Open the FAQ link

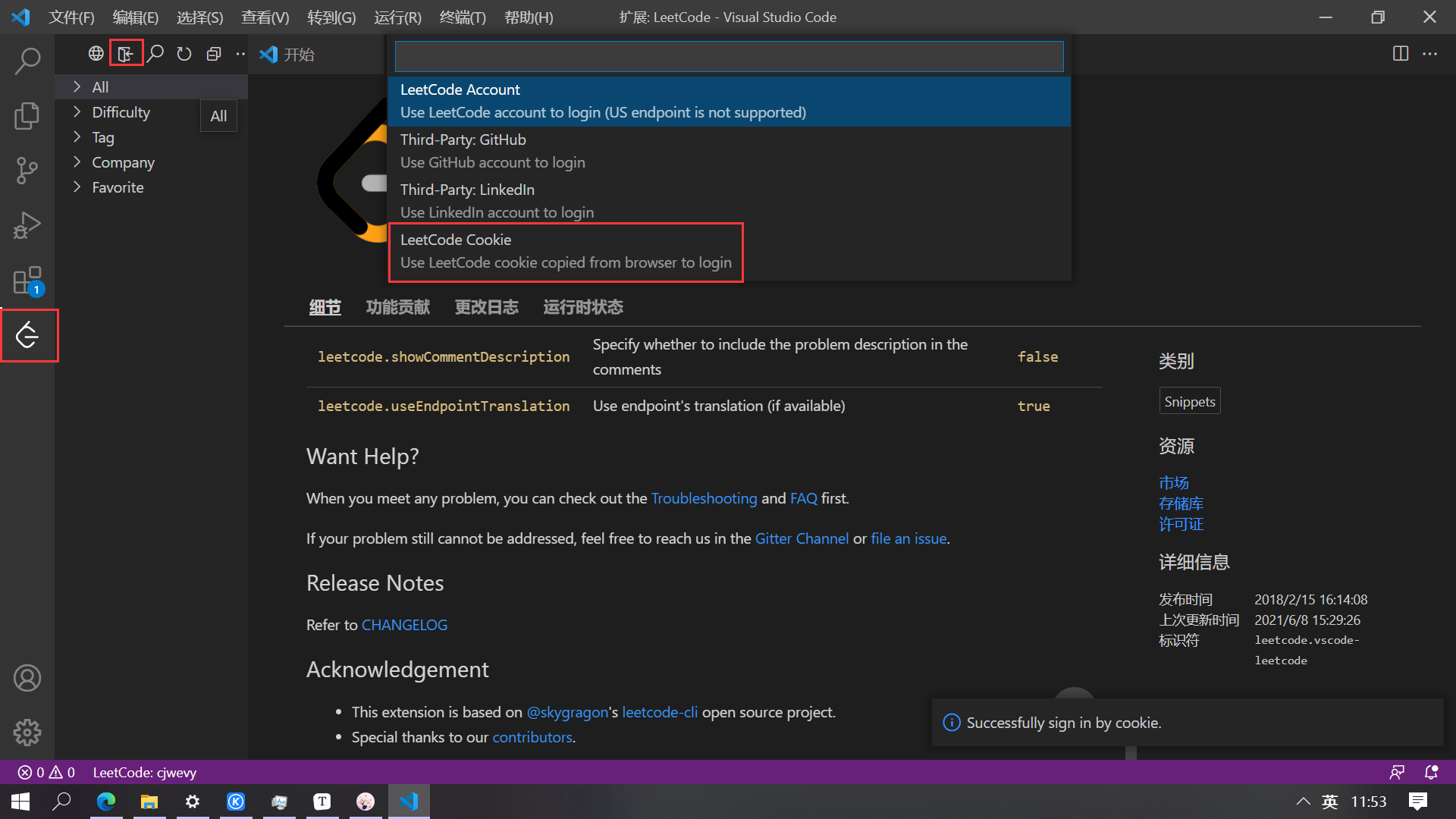[803, 498]
